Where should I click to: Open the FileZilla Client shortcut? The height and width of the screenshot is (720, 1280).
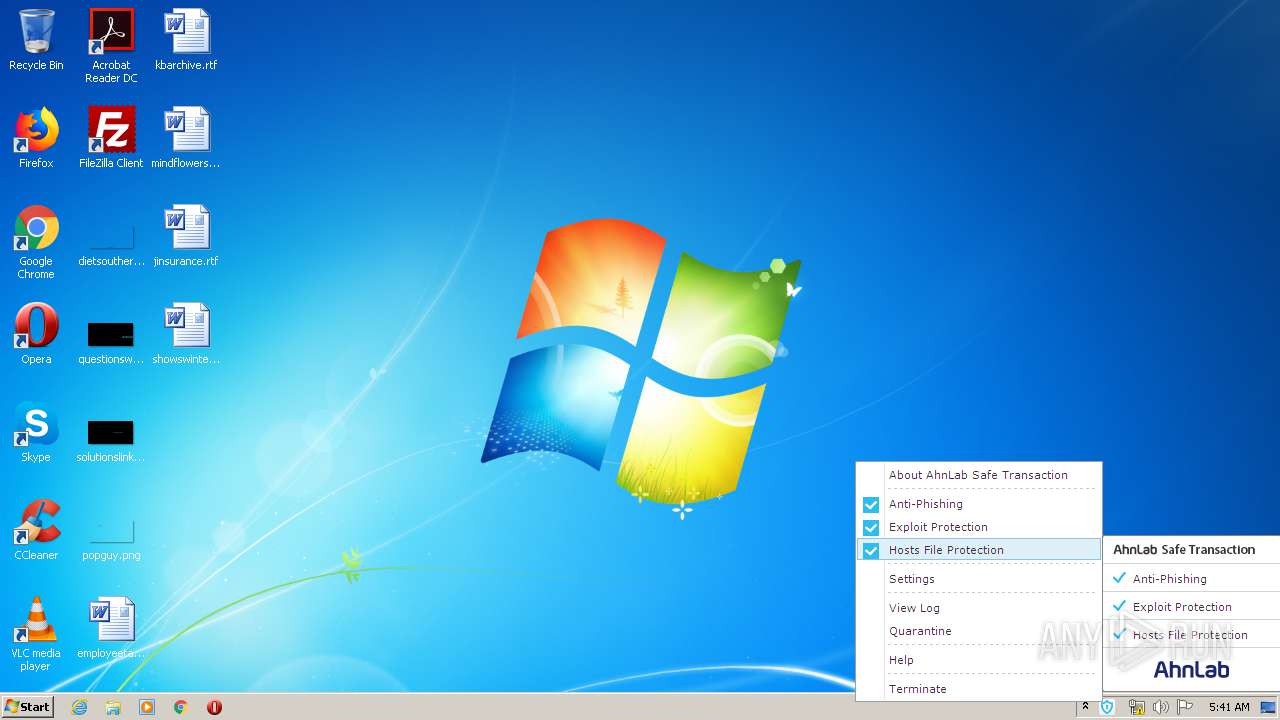coord(111,138)
